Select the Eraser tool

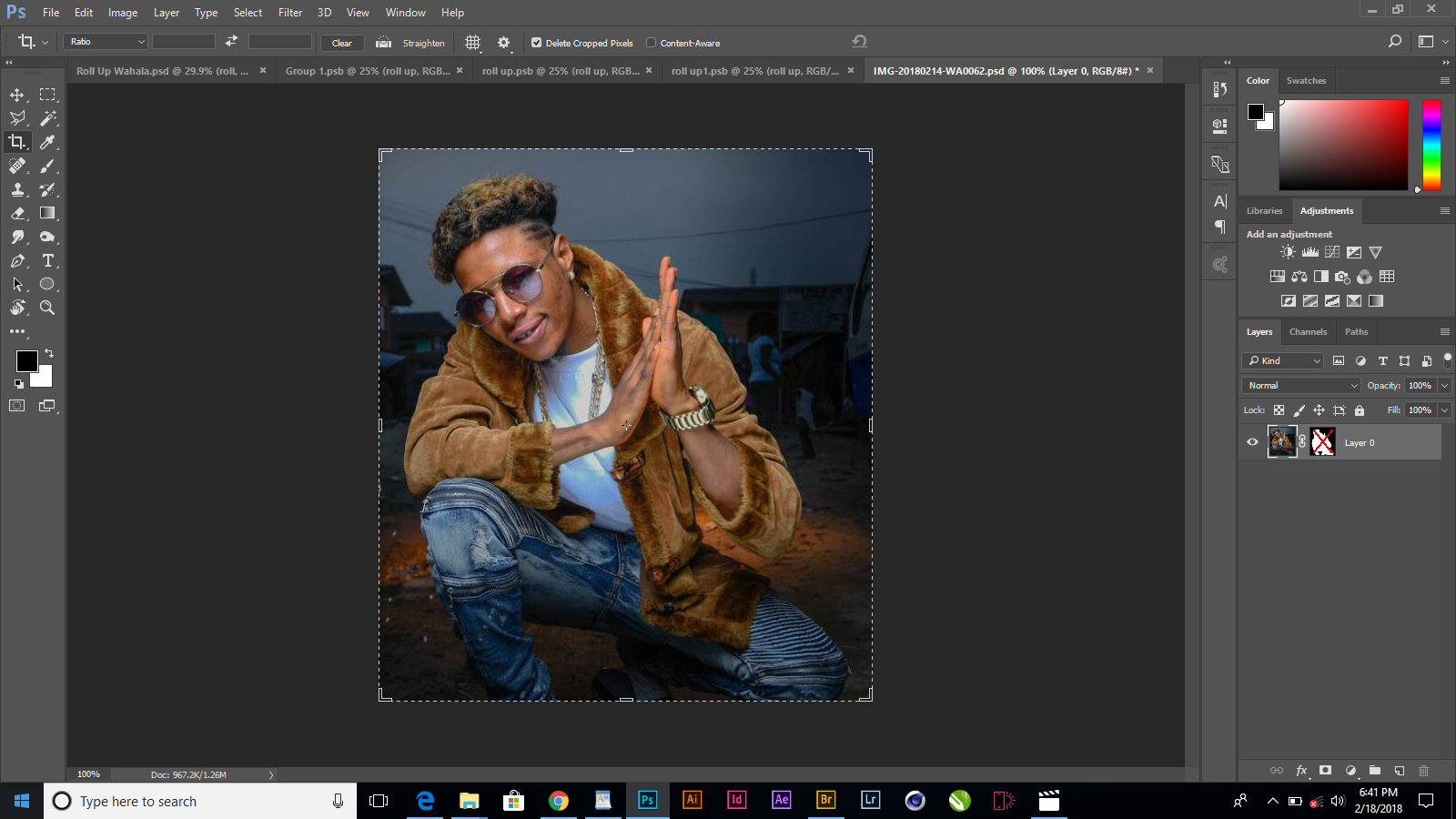17,213
